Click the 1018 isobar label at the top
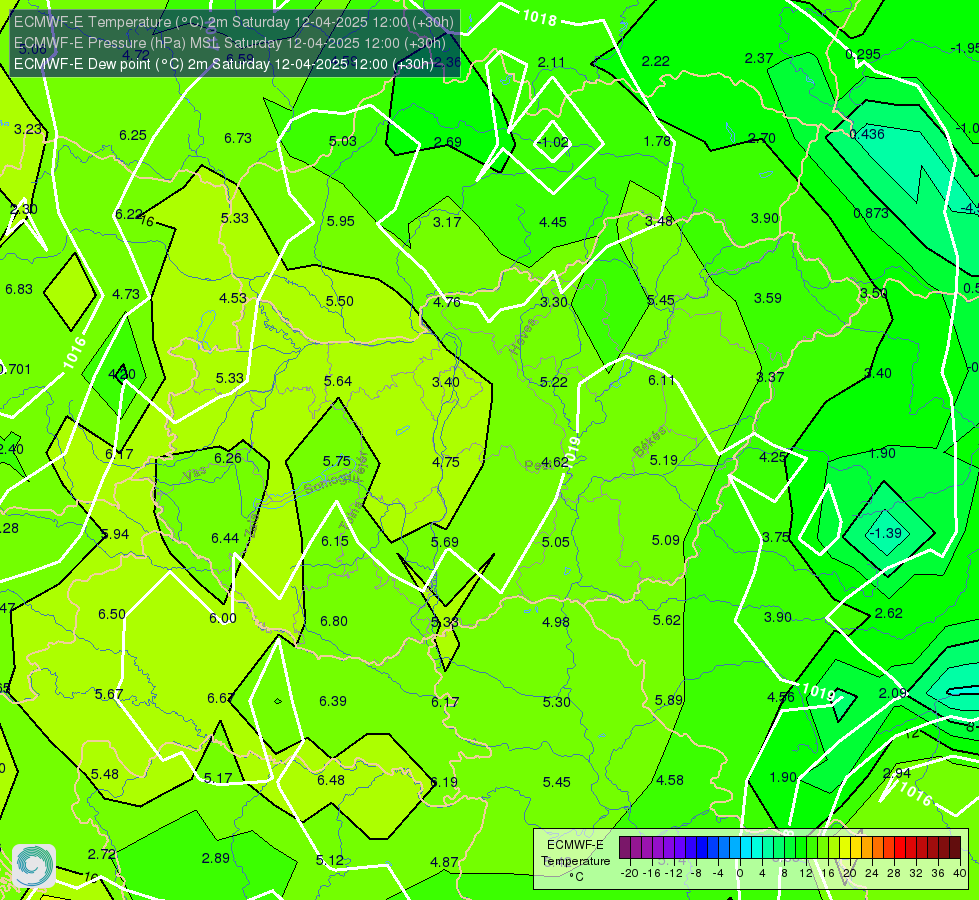 click(x=539, y=17)
